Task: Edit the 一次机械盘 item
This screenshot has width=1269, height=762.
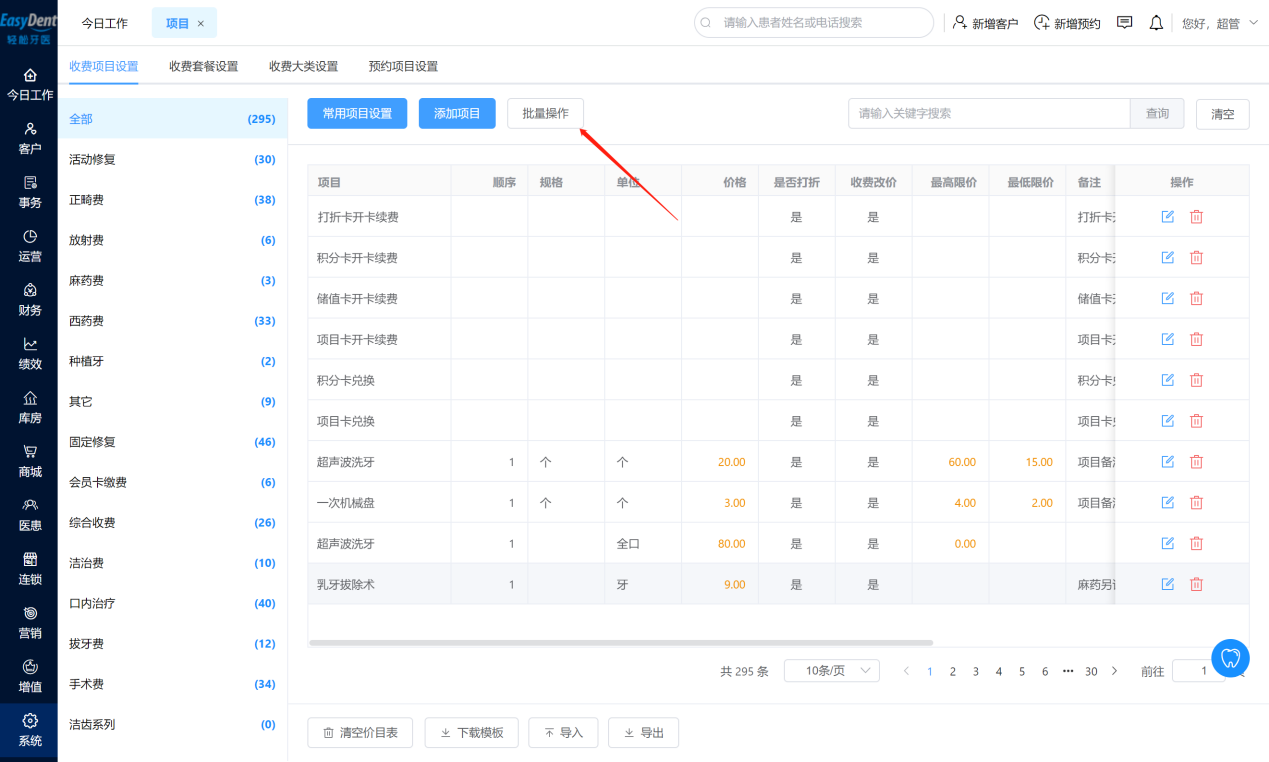Action: coord(1167,503)
